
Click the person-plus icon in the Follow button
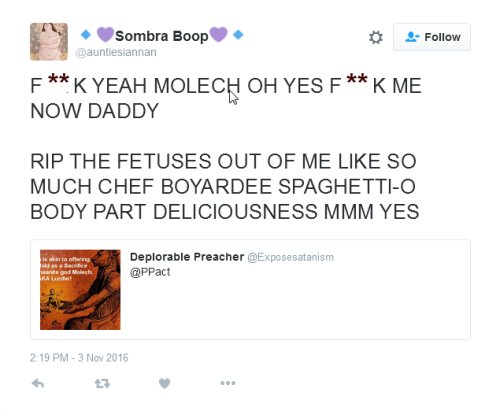(412, 37)
